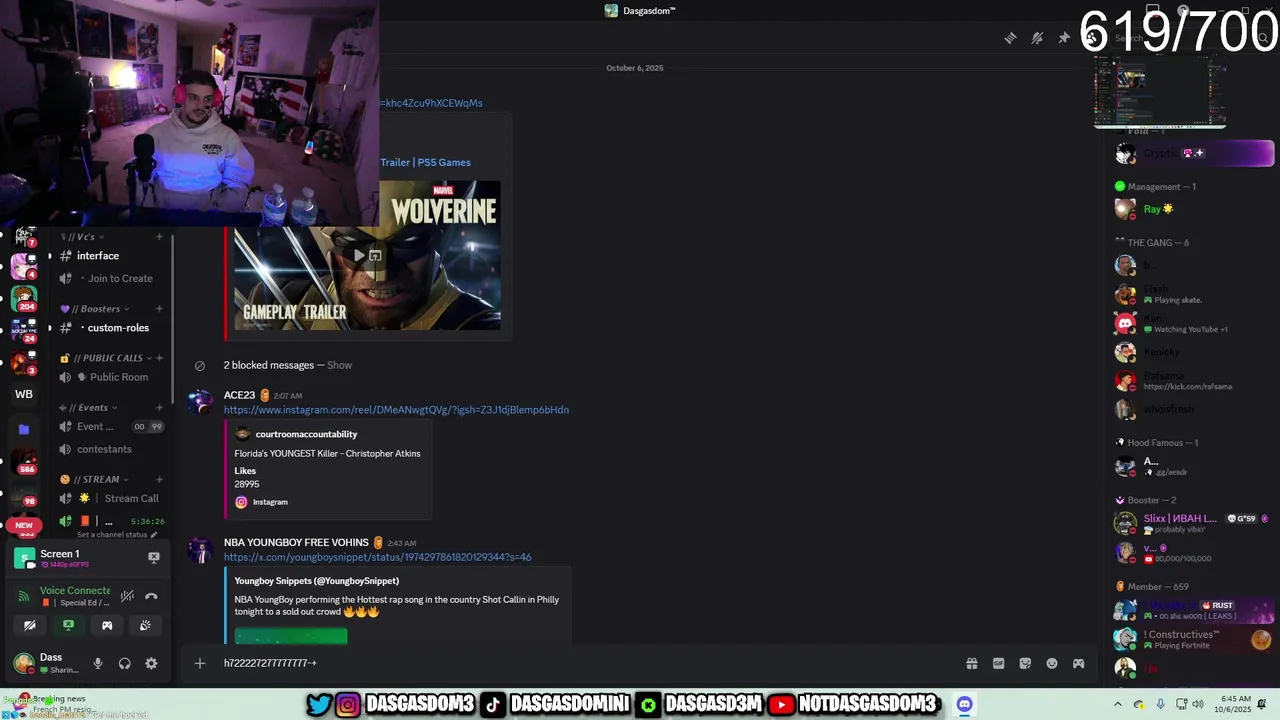Viewport: 1280px width, 720px height.
Task: Toggle noise suppression icon next to Voice Connected
Action: (127, 596)
